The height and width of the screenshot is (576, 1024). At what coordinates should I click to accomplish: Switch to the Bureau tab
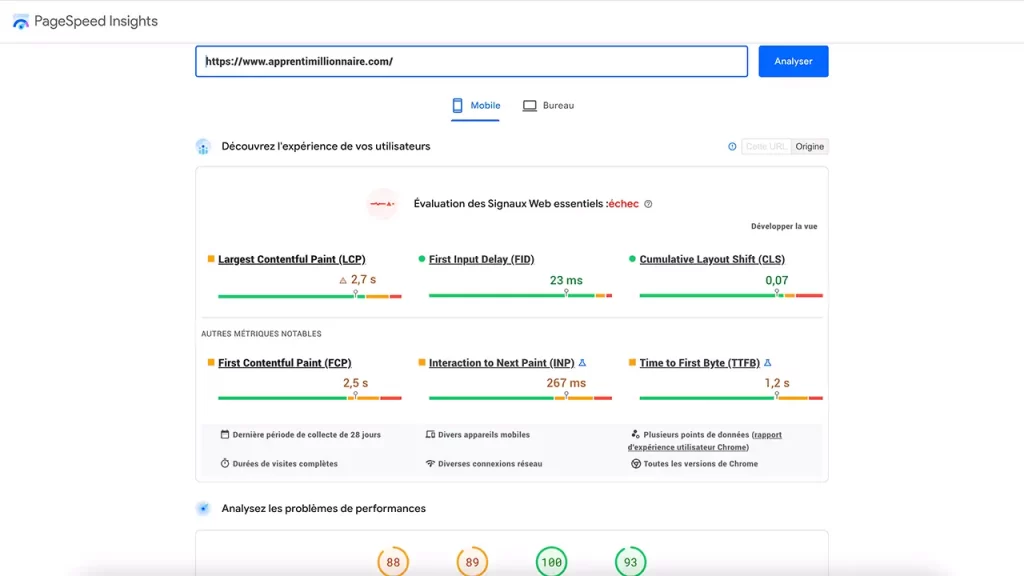(549, 105)
